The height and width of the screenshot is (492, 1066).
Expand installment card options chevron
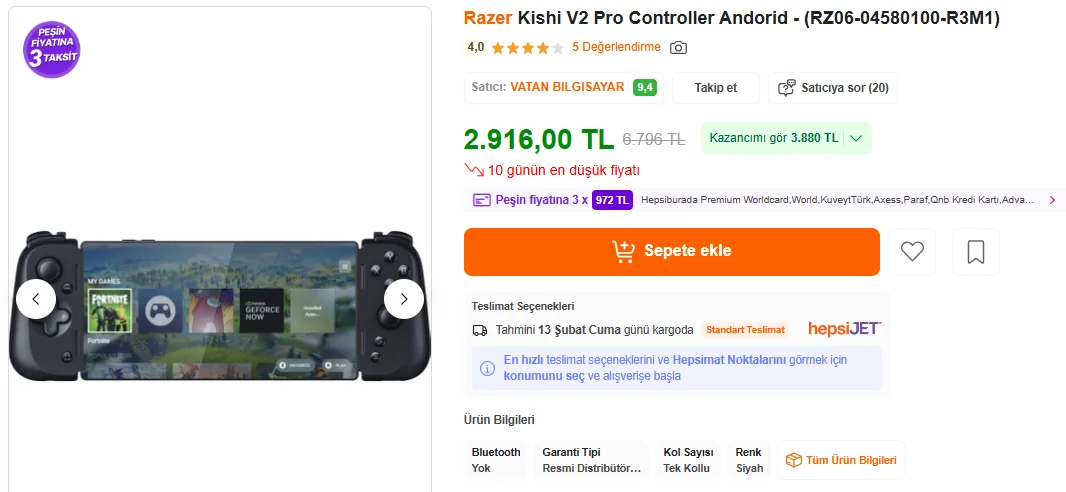click(1052, 200)
